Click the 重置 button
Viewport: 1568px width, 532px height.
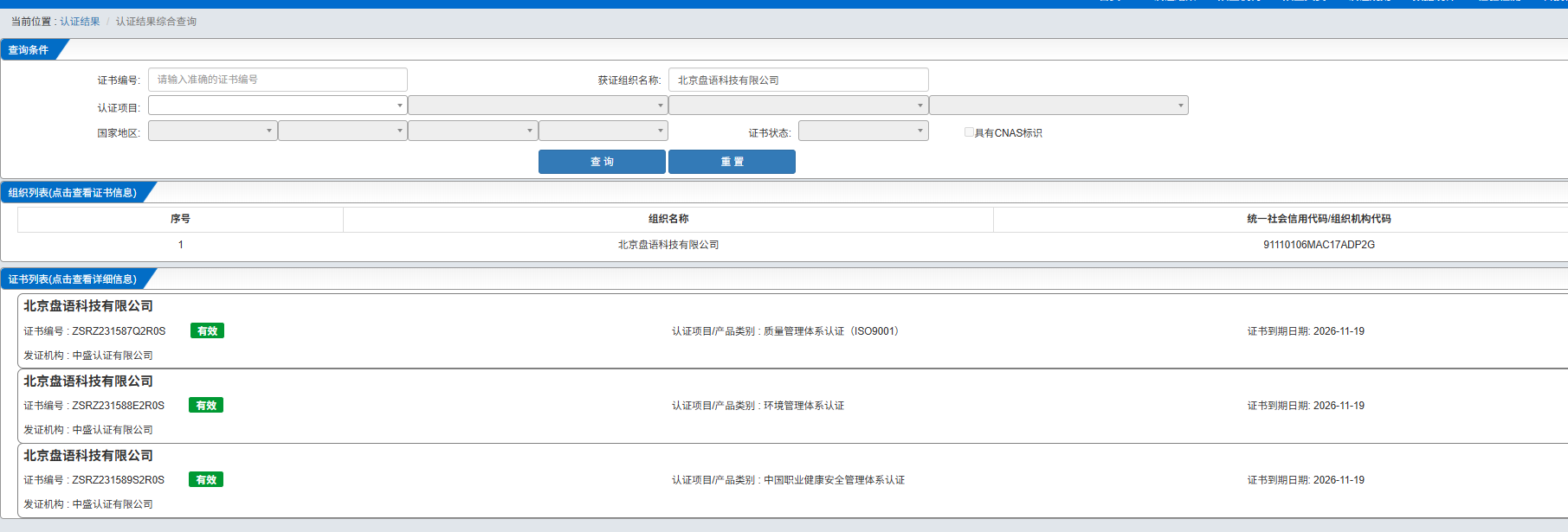pos(732,162)
